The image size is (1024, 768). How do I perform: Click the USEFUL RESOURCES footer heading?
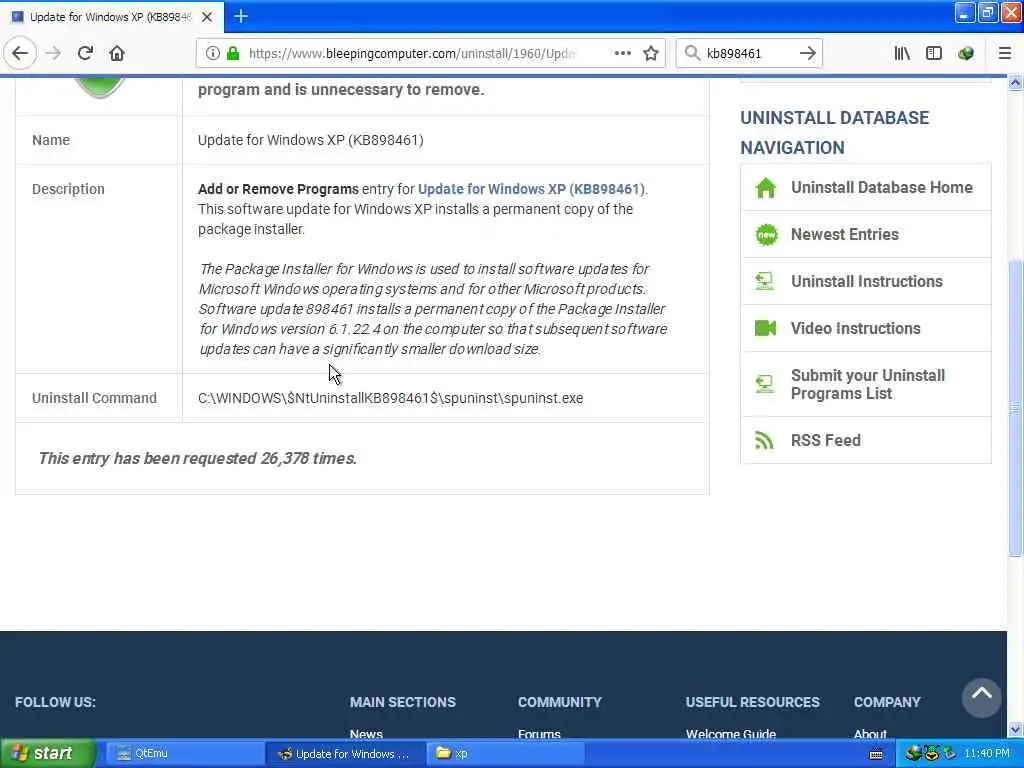click(x=752, y=702)
